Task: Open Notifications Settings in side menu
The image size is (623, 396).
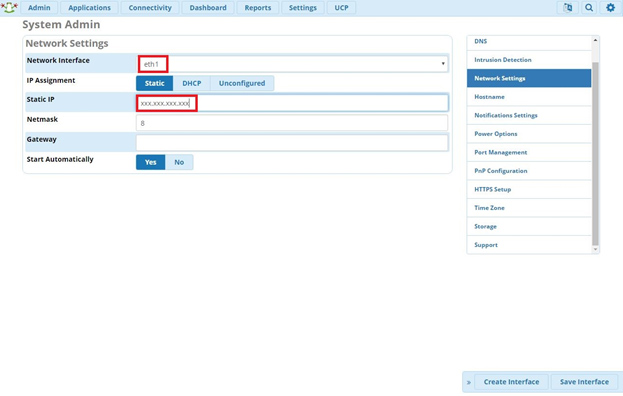Action: (x=529, y=115)
